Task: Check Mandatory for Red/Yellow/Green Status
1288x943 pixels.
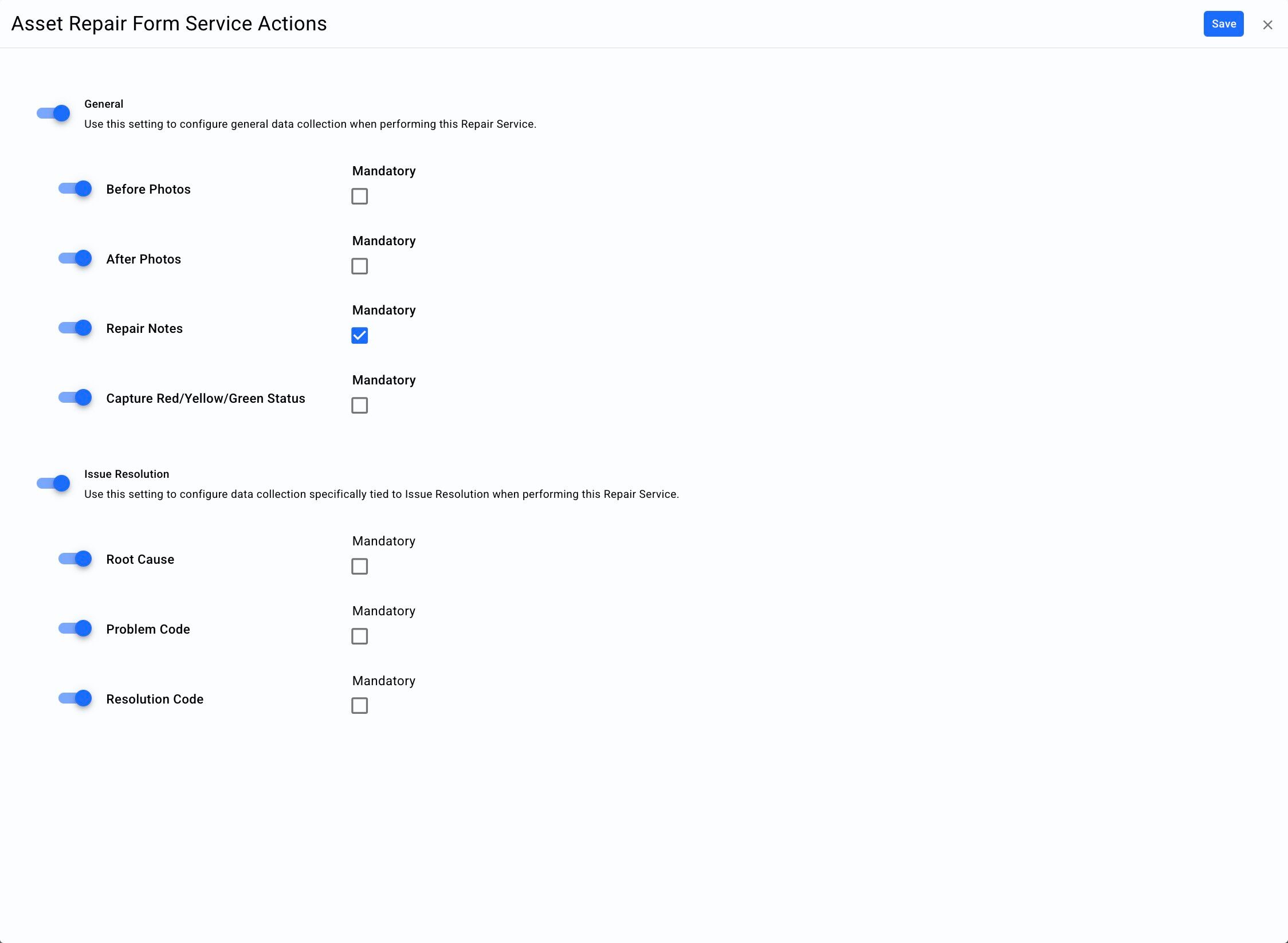Action: pos(359,406)
